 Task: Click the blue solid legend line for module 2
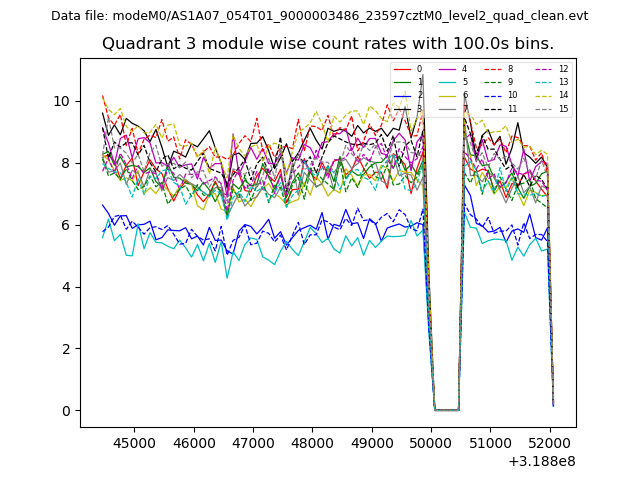[x=401, y=95]
